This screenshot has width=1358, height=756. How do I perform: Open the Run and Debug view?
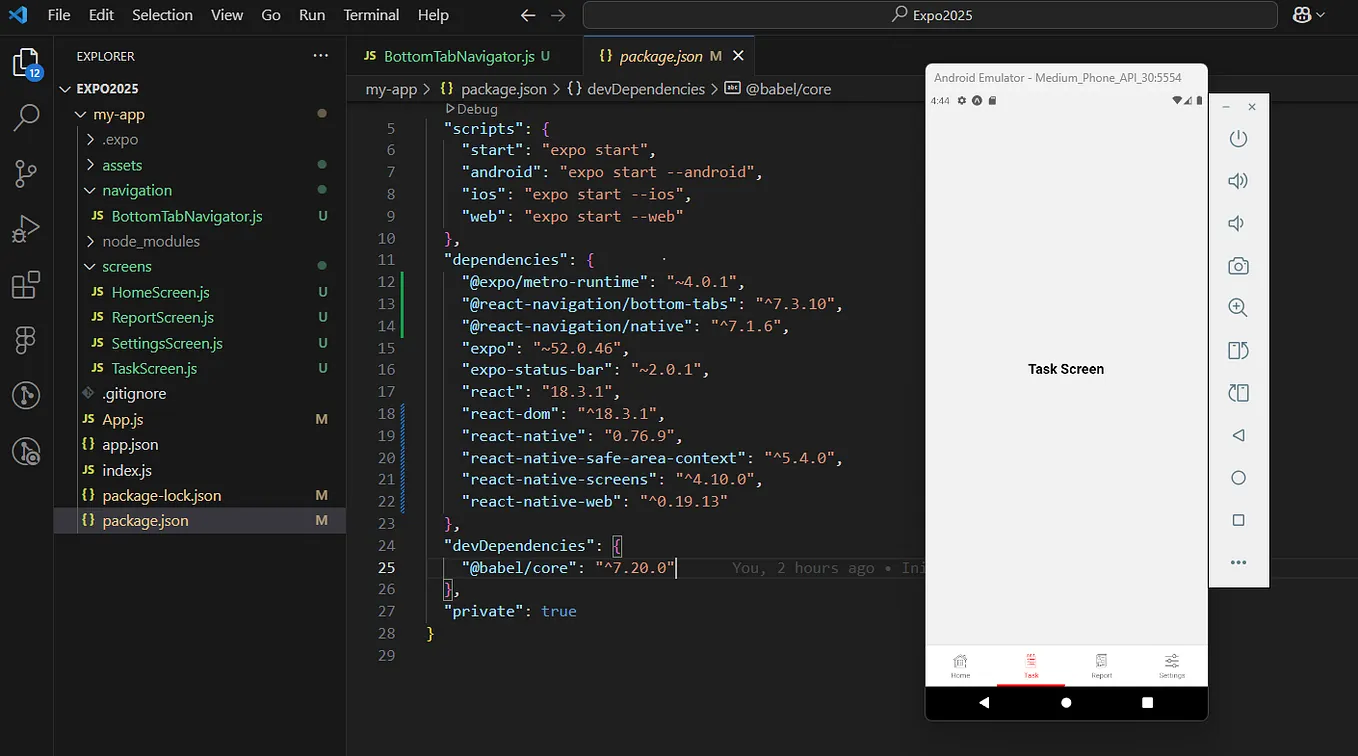tap(26, 228)
